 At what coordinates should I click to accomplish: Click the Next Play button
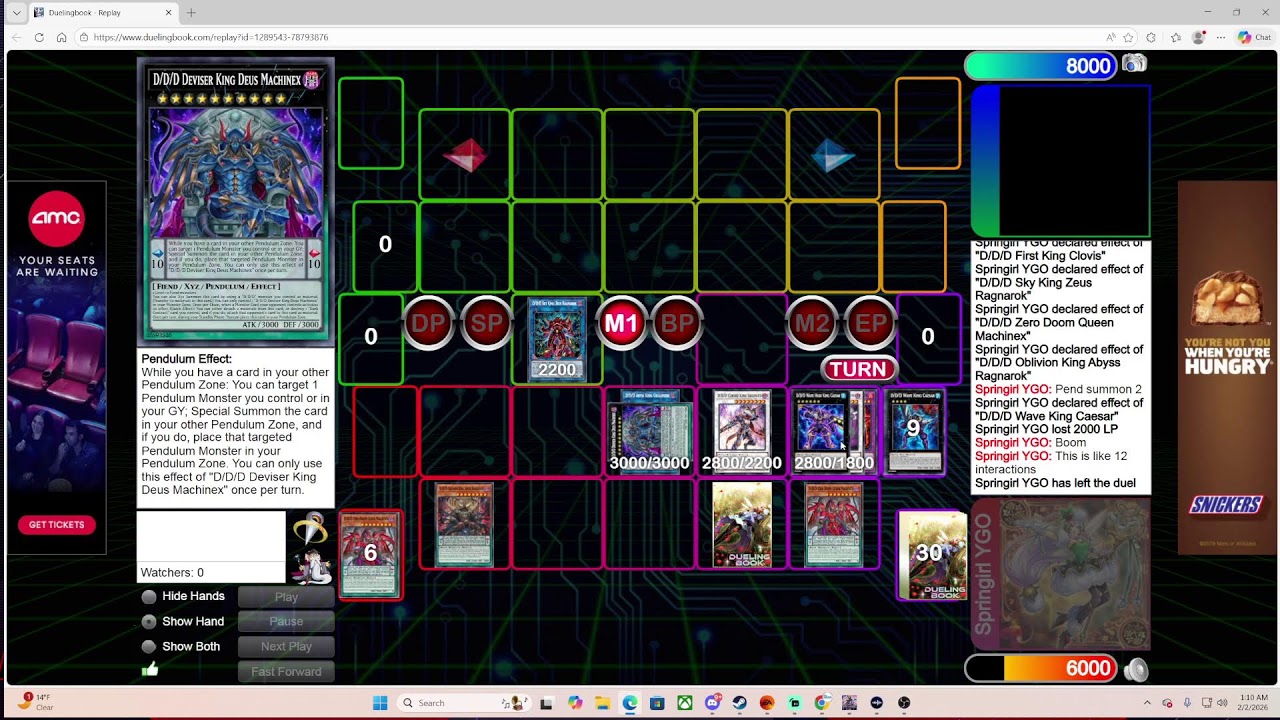(x=286, y=646)
